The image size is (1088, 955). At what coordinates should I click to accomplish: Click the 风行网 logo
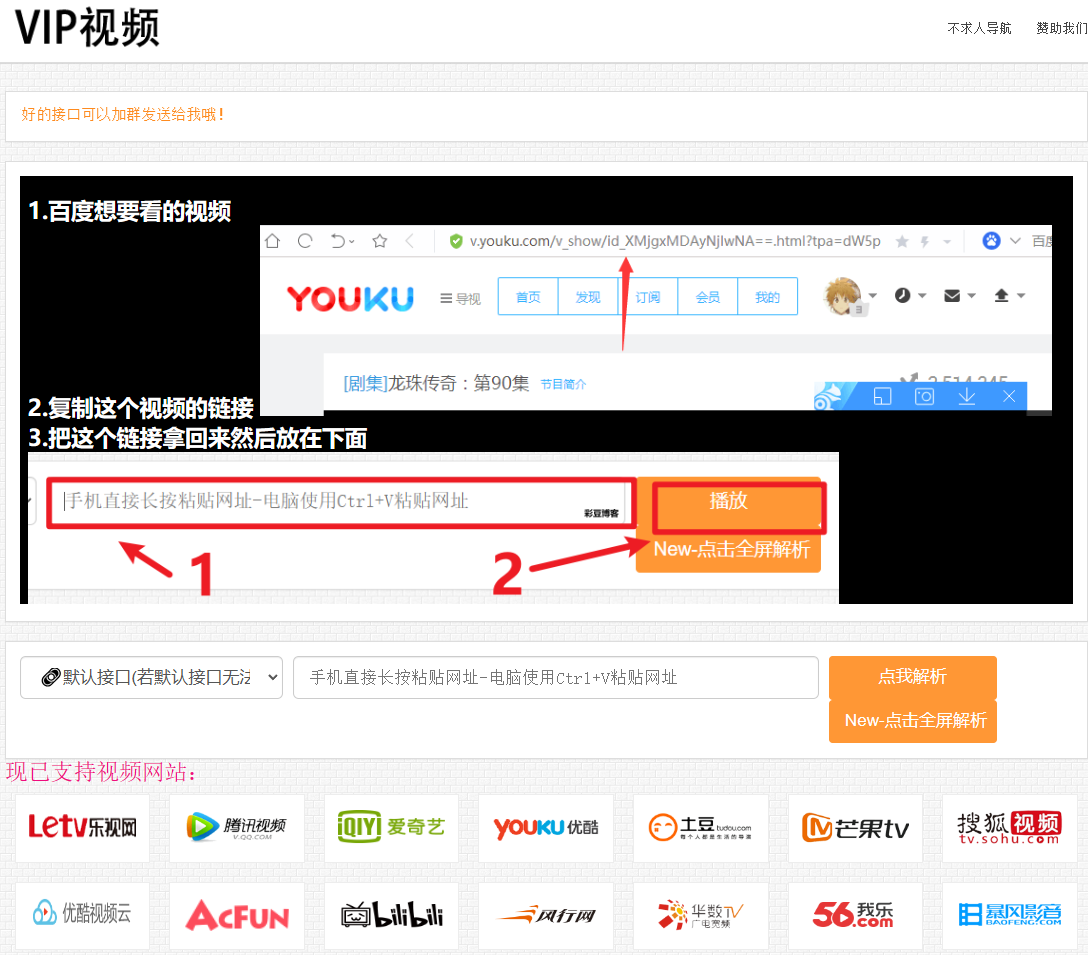(546, 915)
